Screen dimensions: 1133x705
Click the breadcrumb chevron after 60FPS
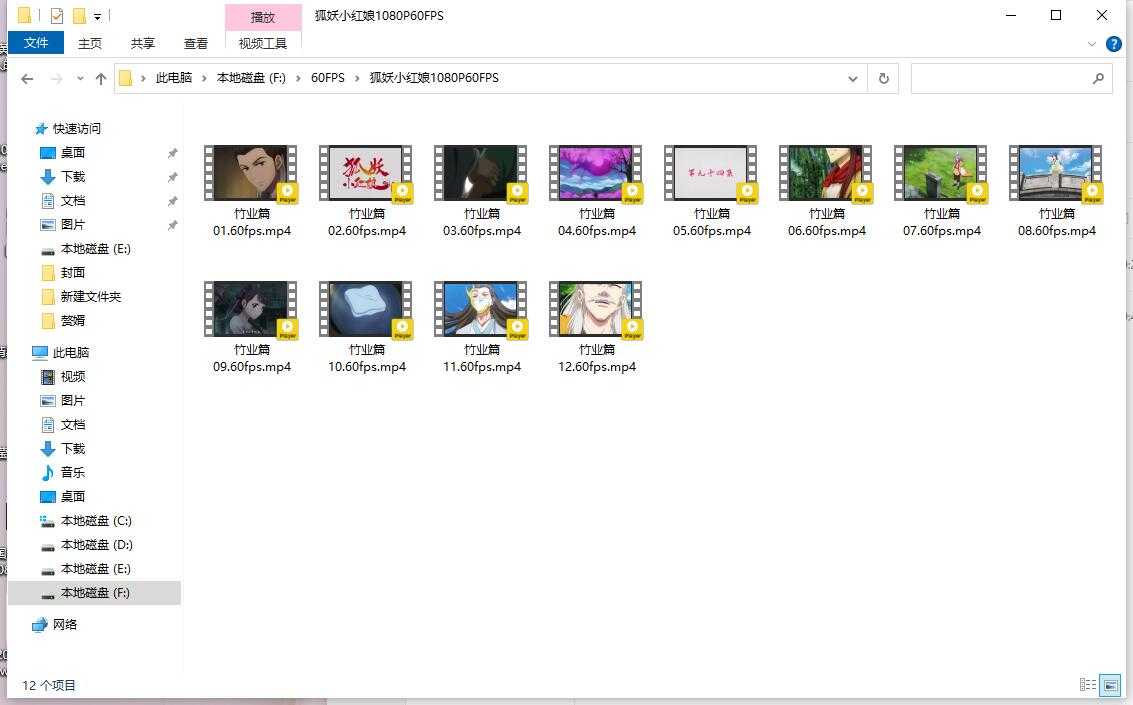357,78
